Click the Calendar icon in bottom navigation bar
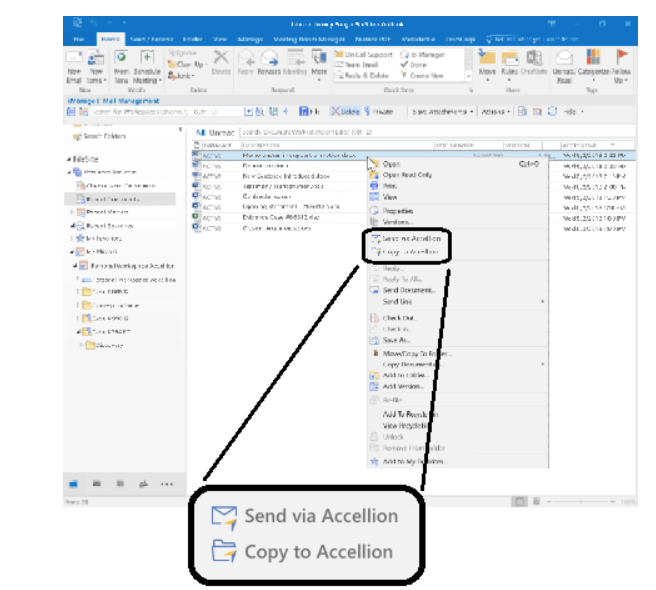Viewport: 656px width, 590px height. pyautogui.click(x=98, y=483)
